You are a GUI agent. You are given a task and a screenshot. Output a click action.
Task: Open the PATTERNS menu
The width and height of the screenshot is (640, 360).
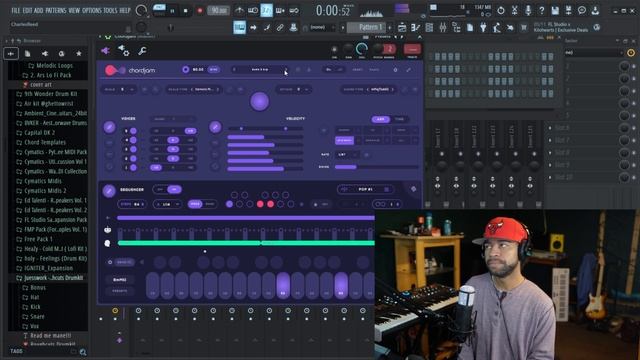click(56, 10)
